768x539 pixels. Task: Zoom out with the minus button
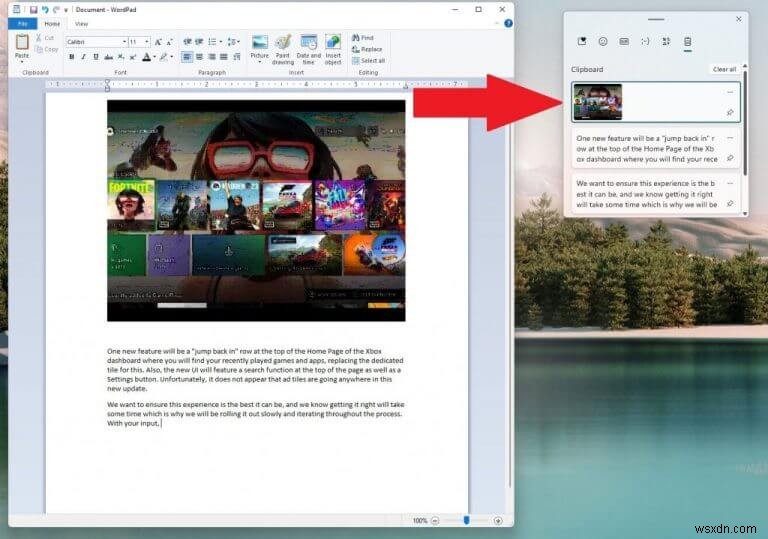click(x=435, y=520)
